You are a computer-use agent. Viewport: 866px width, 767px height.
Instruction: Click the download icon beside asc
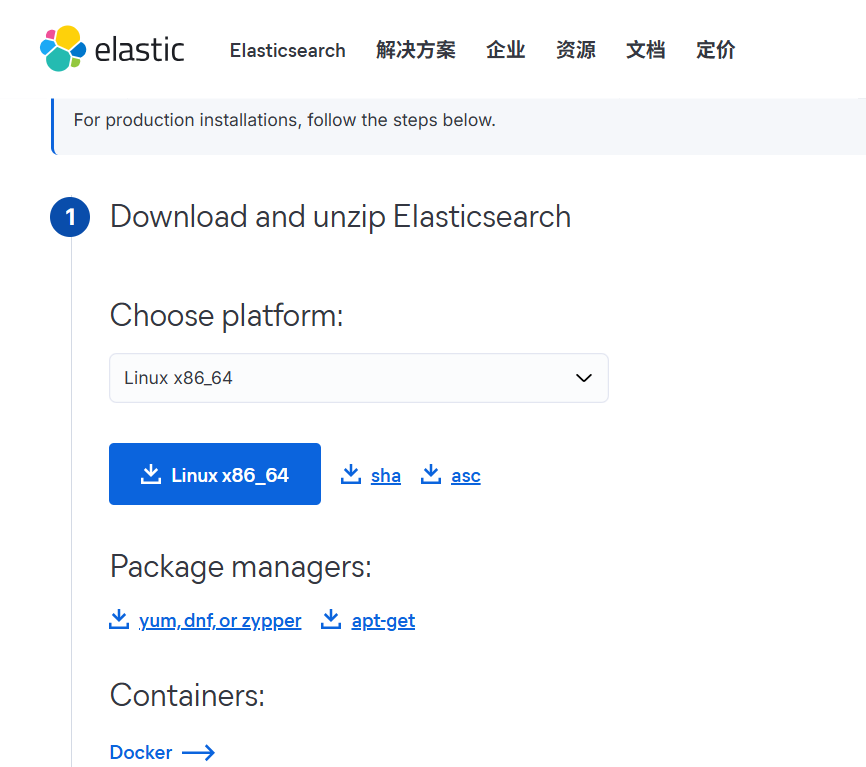[x=431, y=474]
